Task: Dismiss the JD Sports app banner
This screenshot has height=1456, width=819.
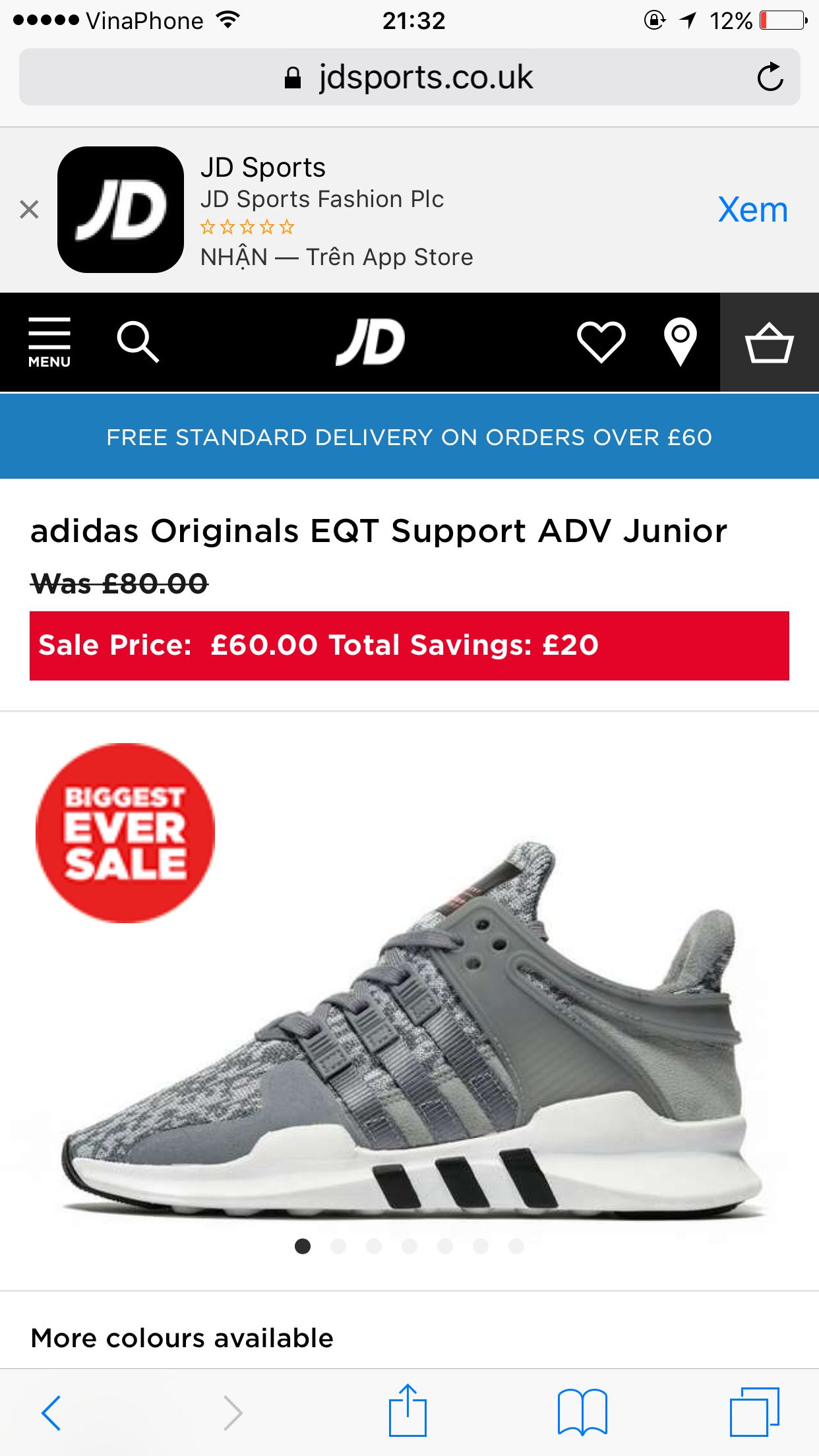Action: 29,210
